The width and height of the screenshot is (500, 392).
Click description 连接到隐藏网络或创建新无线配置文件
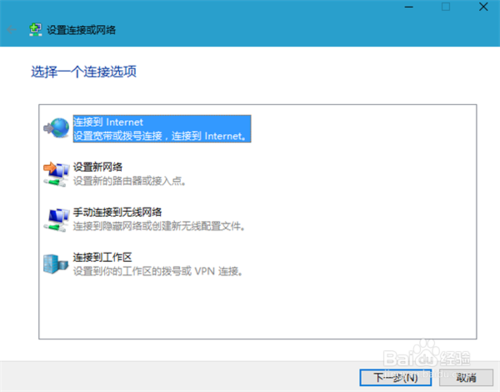159,226
